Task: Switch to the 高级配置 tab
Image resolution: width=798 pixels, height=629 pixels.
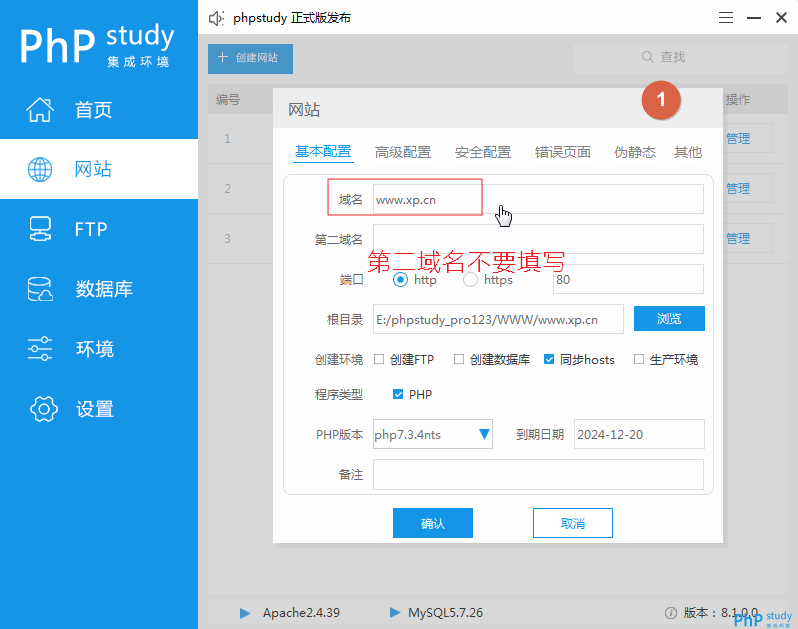Action: 402,152
